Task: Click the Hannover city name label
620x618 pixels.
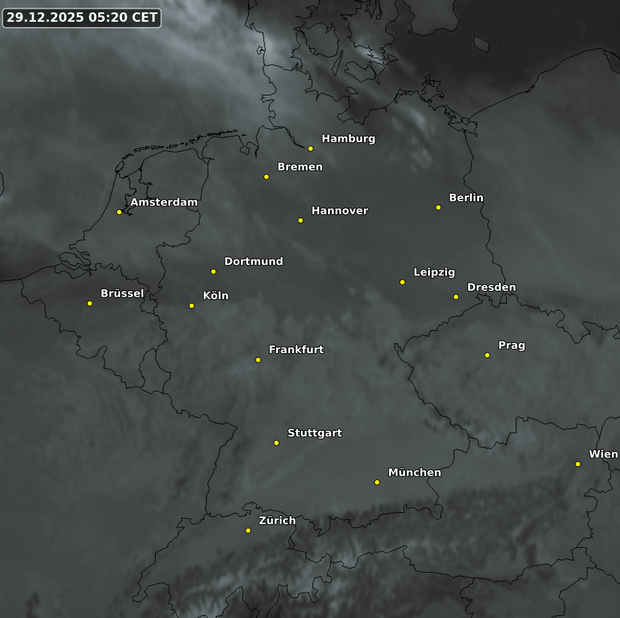Action: pyautogui.click(x=339, y=211)
